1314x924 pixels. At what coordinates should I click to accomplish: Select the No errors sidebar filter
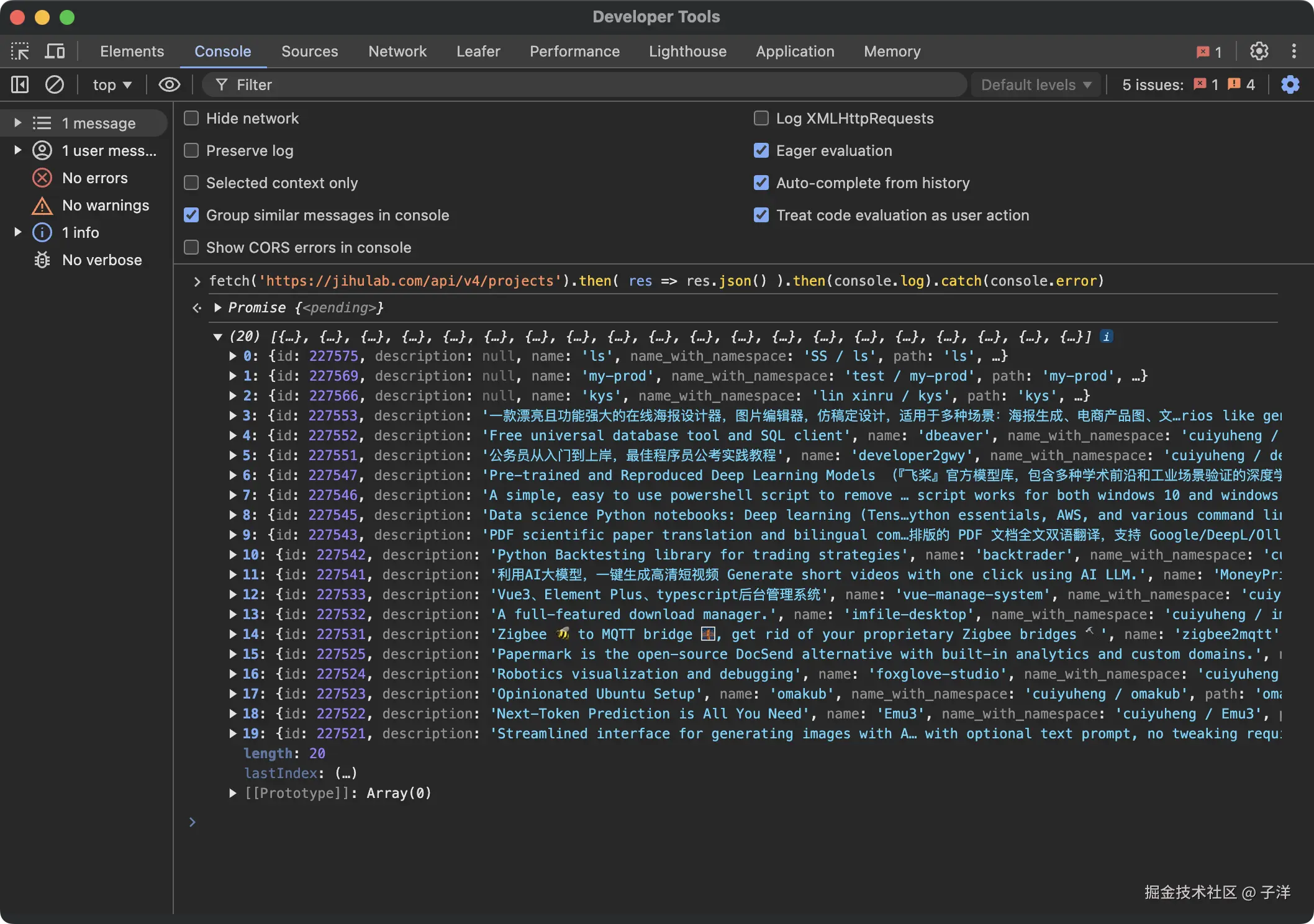94,178
